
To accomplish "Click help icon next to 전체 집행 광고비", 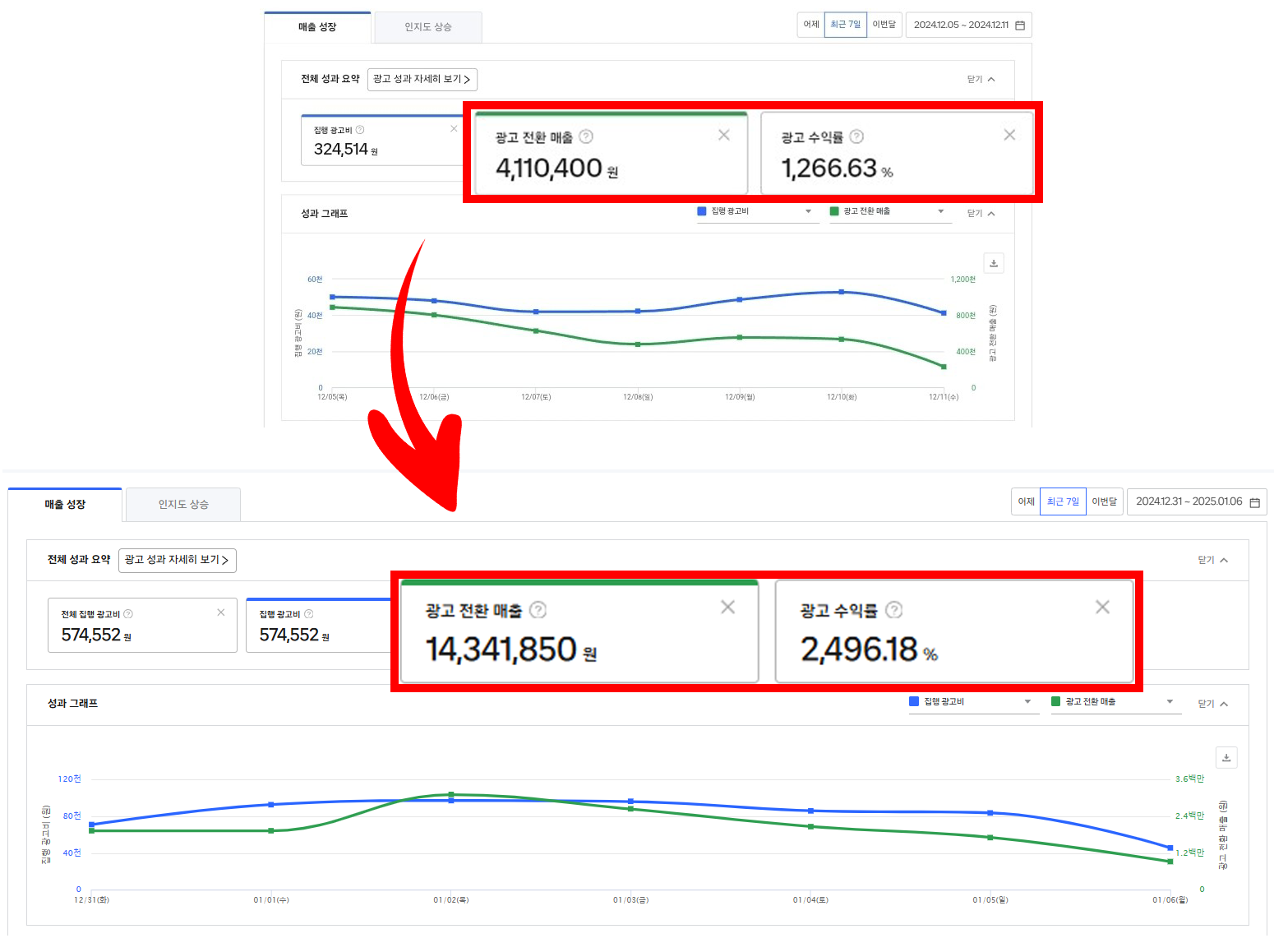I will tap(128, 614).
